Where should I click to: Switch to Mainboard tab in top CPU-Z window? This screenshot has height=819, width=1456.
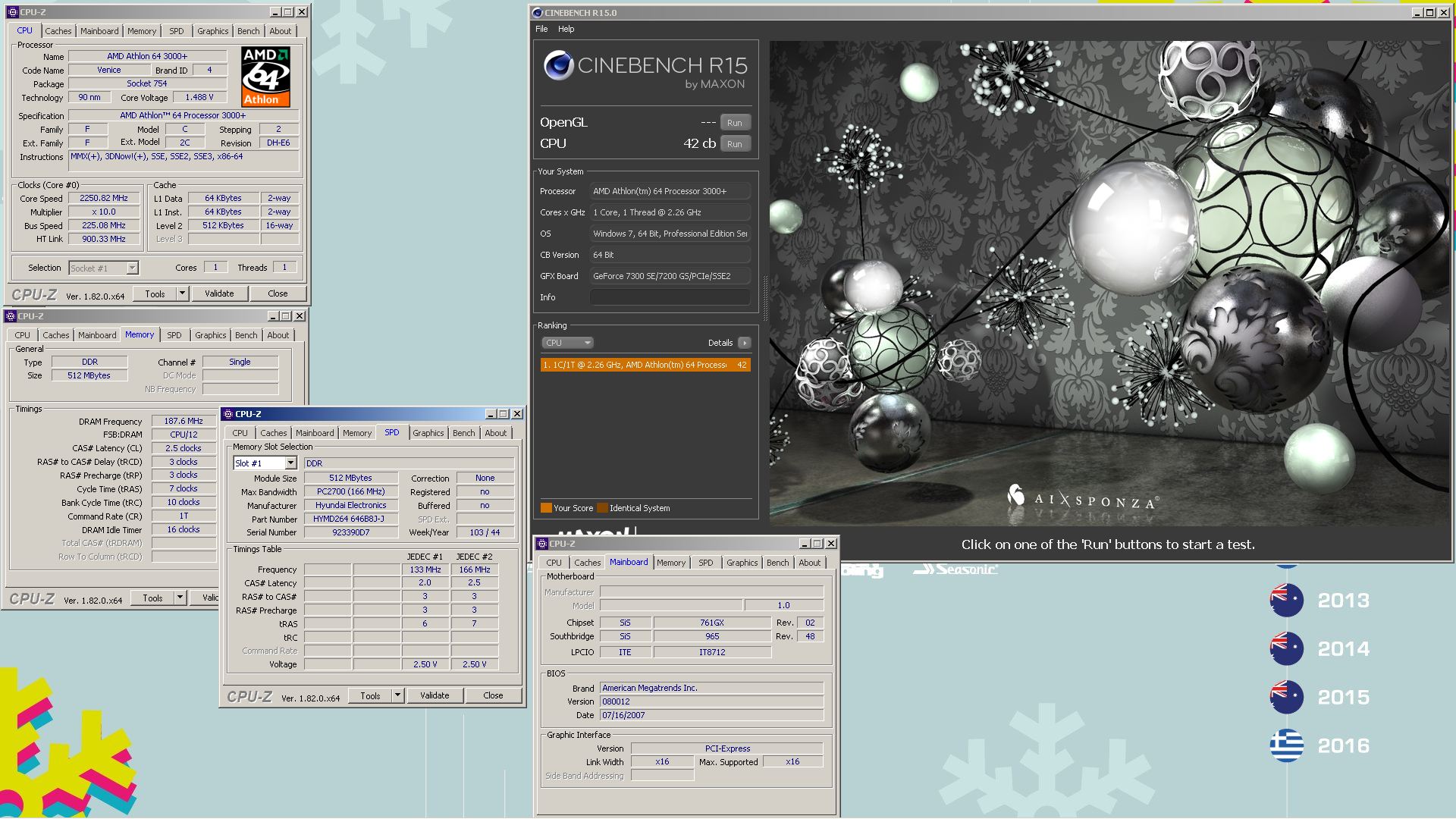(x=99, y=31)
